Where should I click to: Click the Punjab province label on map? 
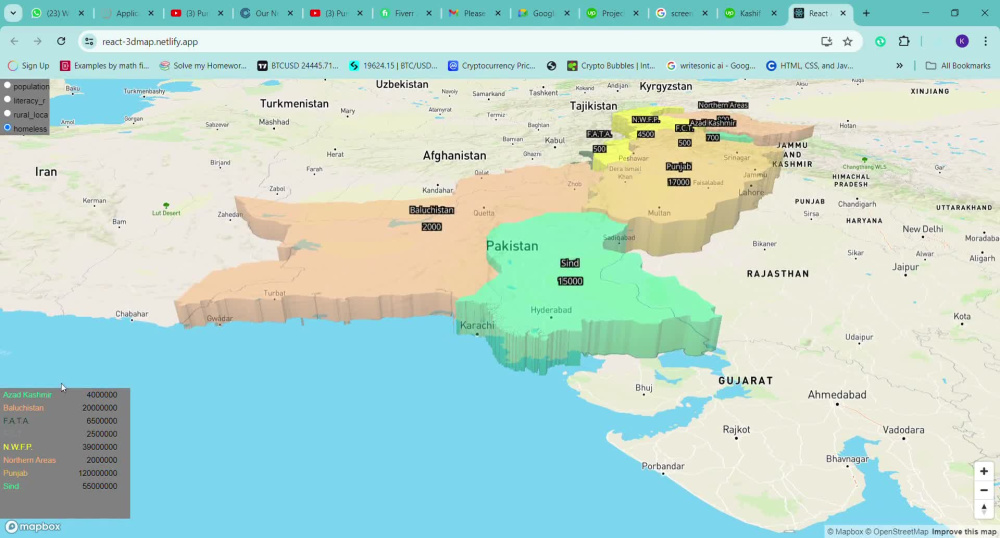(679, 166)
